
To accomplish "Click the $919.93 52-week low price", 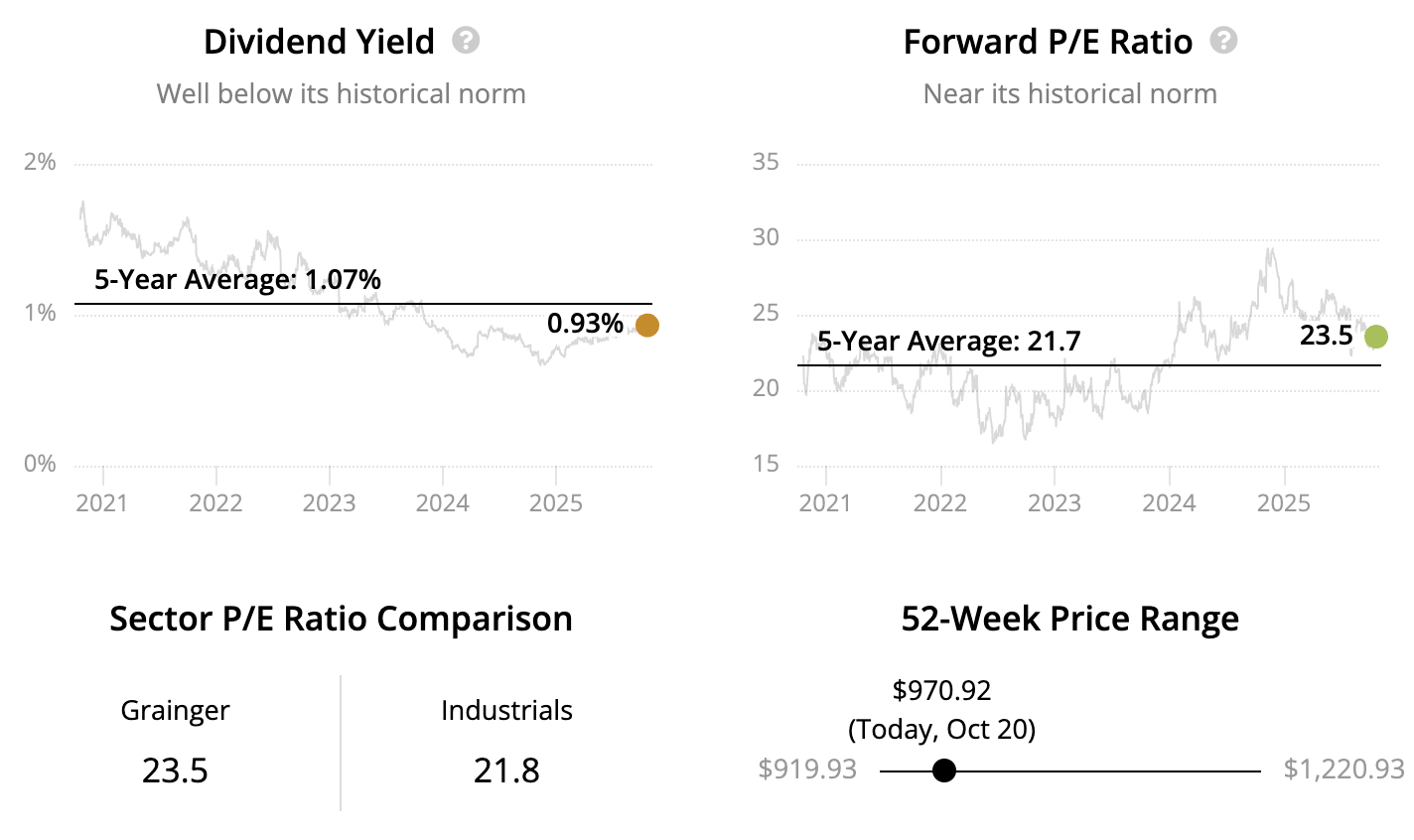I will (x=807, y=770).
